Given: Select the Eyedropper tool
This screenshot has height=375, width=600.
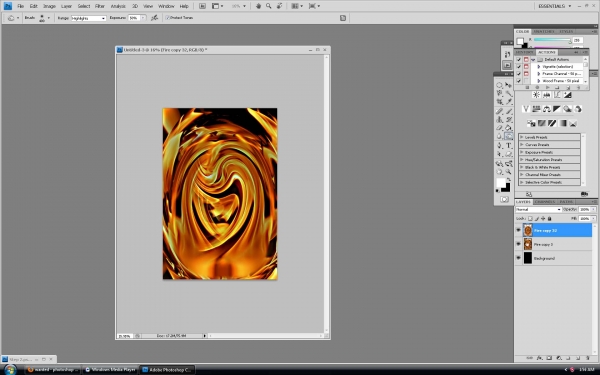Looking at the screenshot, I should tap(509, 102).
